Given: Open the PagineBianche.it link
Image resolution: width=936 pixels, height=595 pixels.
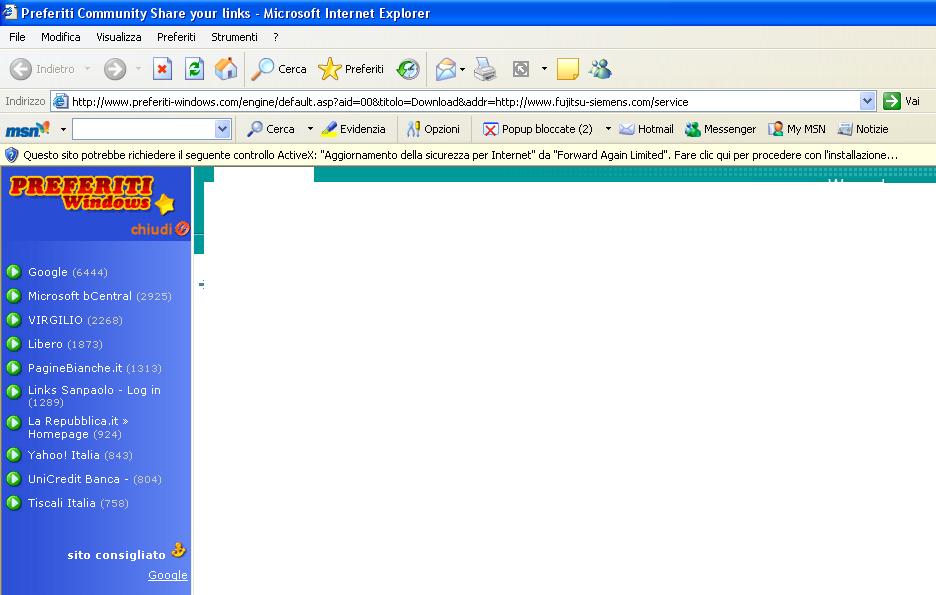Looking at the screenshot, I should click(95, 368).
